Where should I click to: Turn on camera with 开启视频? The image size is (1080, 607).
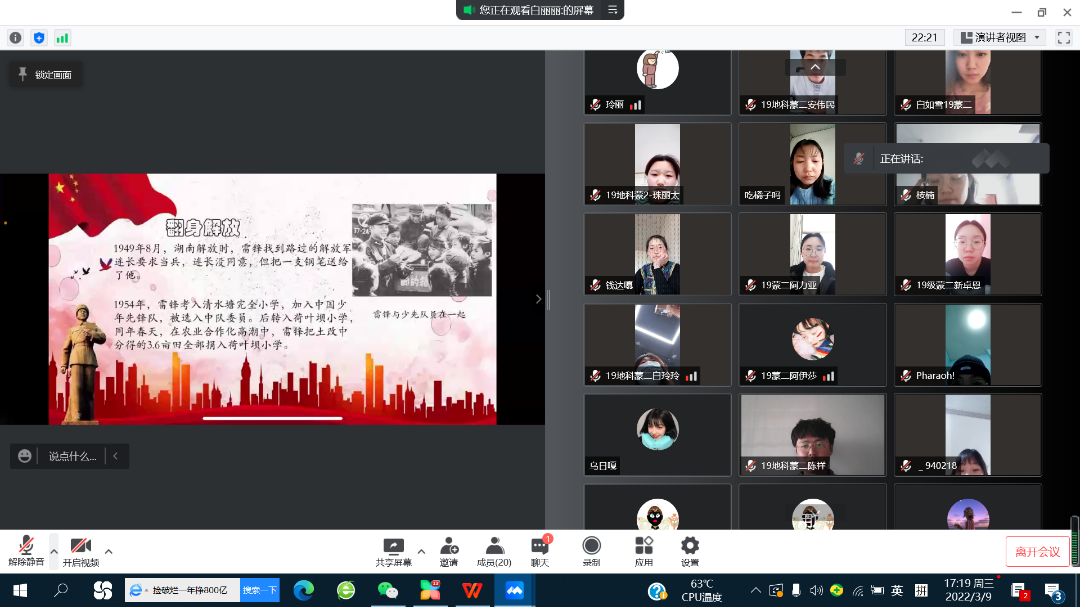click(80, 550)
